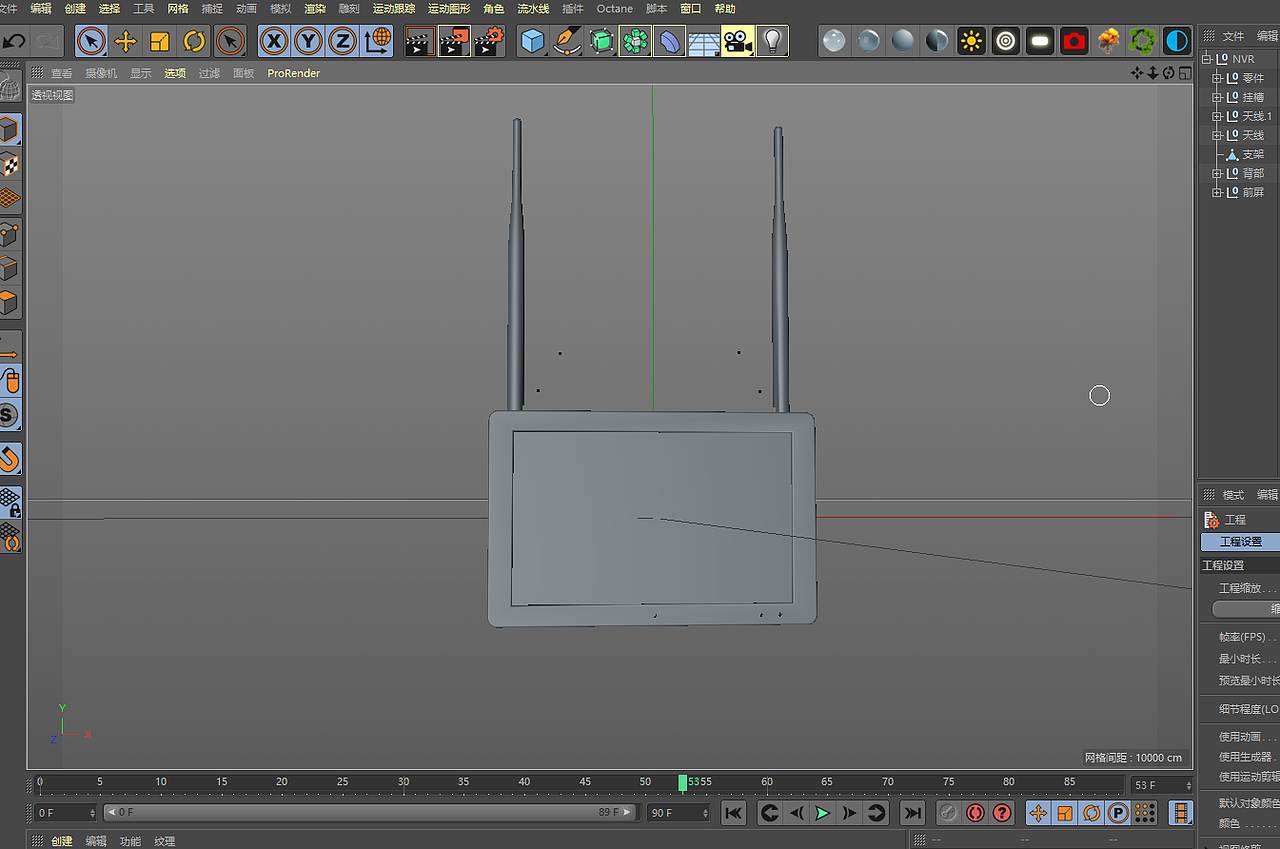This screenshot has width=1280, height=849.
Task: Open the 帮助 (Help) menu
Action: click(x=725, y=9)
